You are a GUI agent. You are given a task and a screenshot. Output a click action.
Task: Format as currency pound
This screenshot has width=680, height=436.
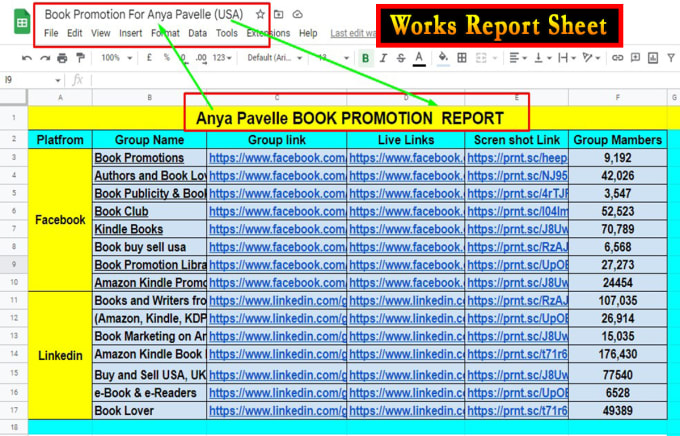click(149, 58)
